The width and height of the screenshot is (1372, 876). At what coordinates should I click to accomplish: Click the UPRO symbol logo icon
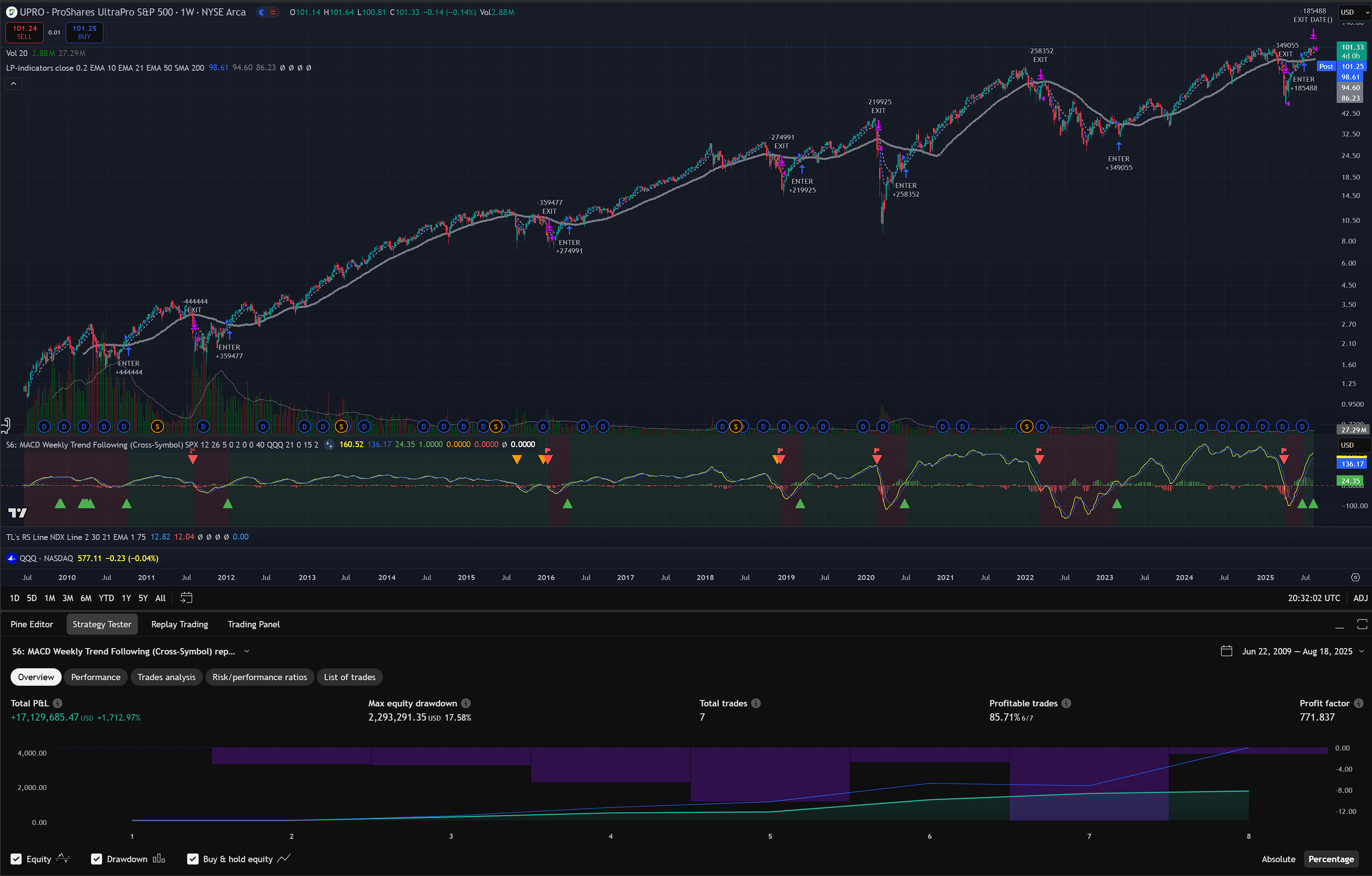pos(11,12)
